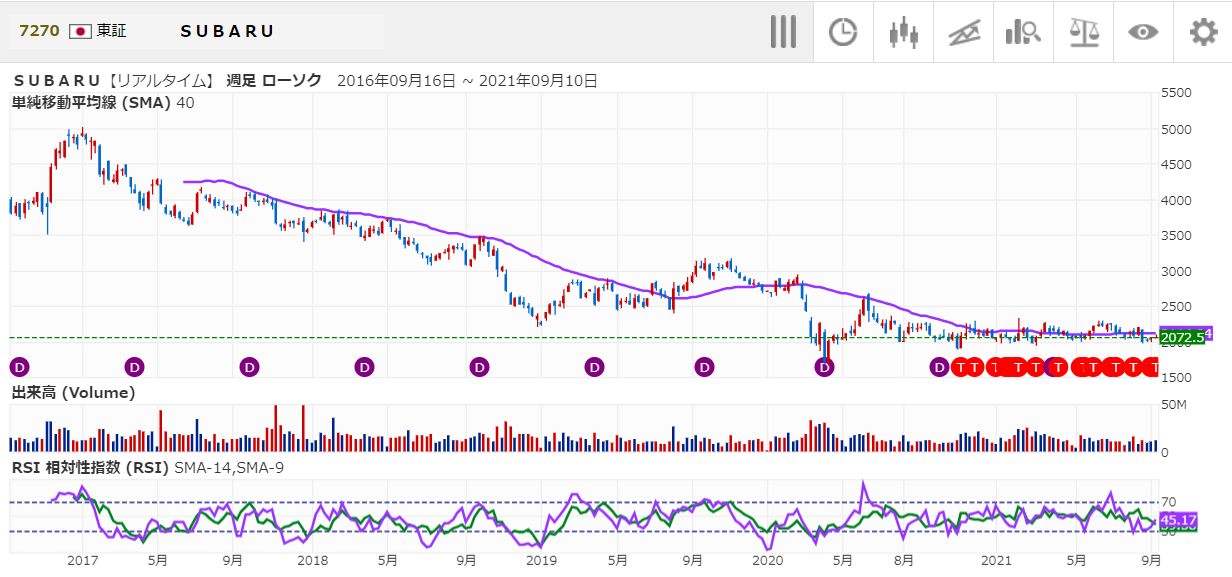The image size is (1232, 577).
Task: Click 週足 ローソク in chart title
Action: click(274, 80)
